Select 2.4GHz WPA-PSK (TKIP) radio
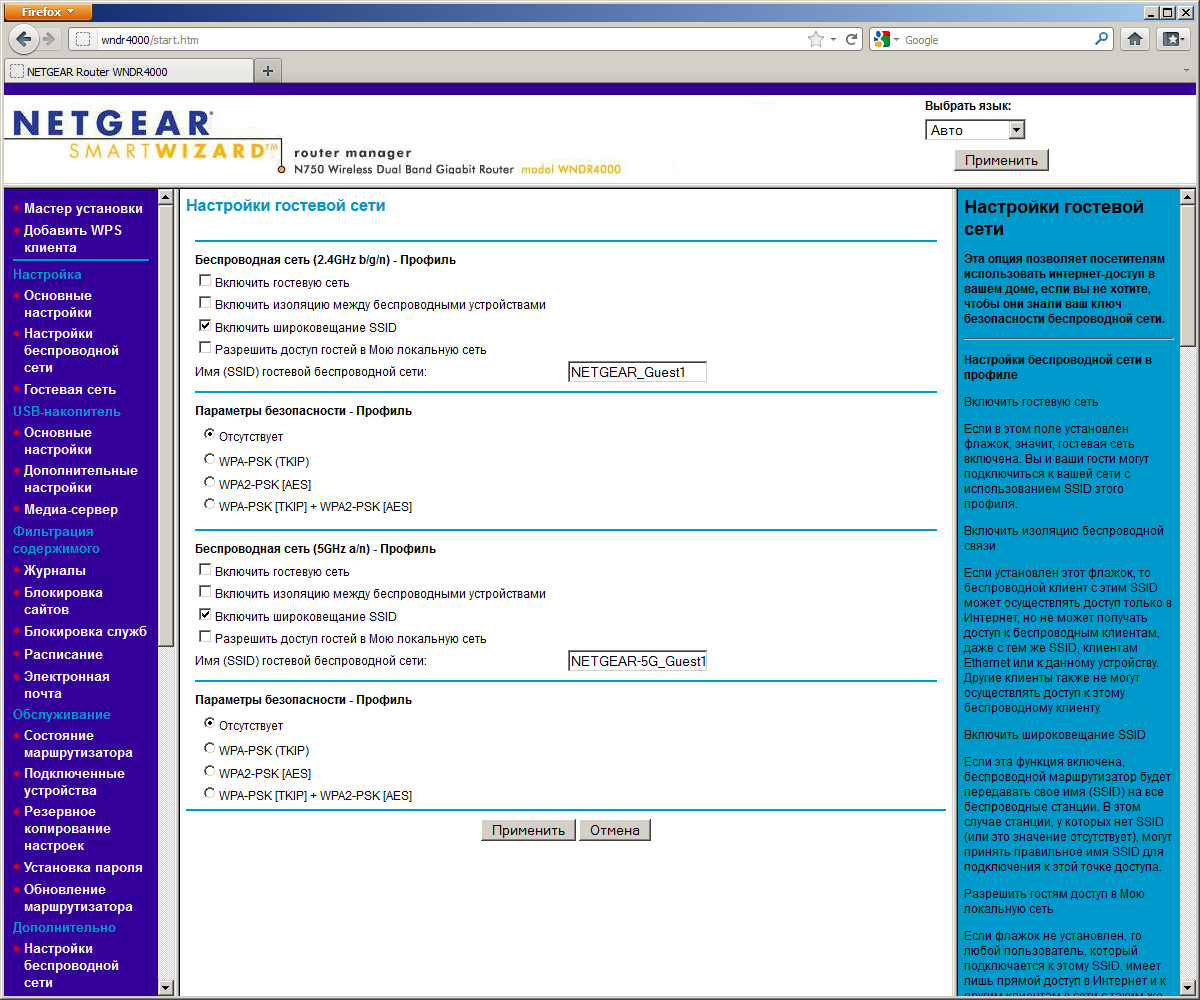 [209, 459]
